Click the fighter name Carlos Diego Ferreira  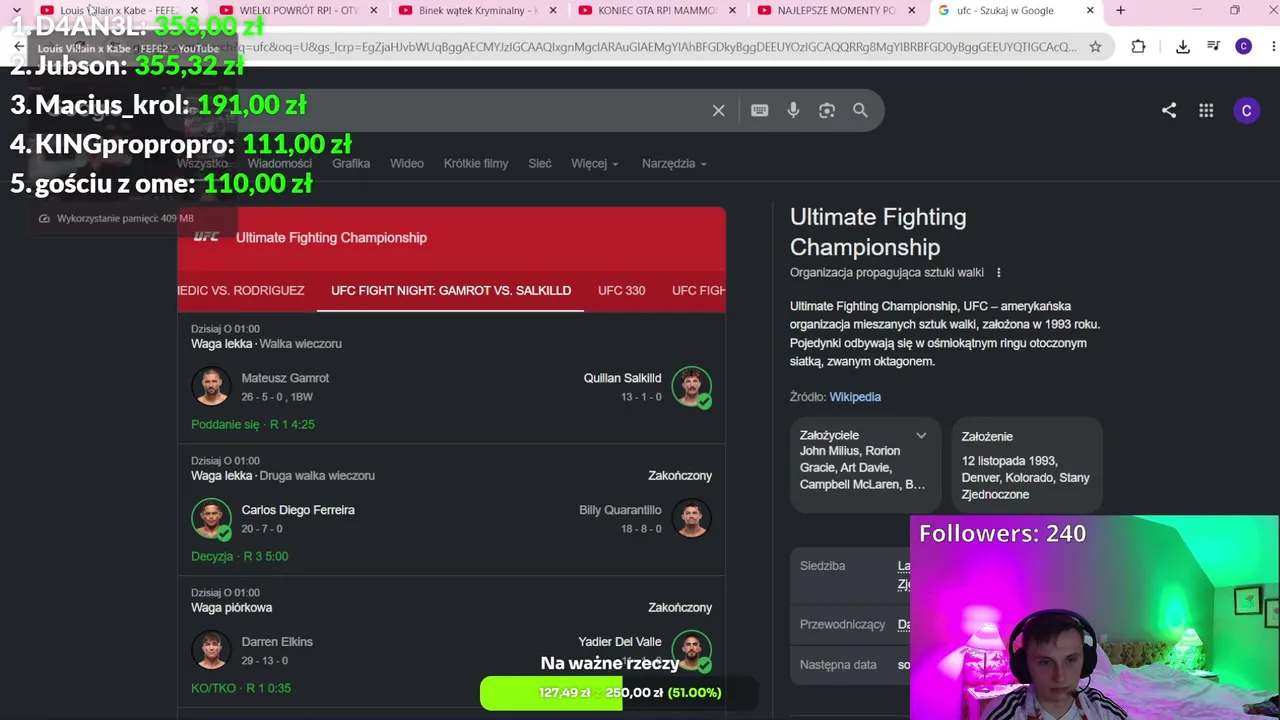click(x=298, y=510)
